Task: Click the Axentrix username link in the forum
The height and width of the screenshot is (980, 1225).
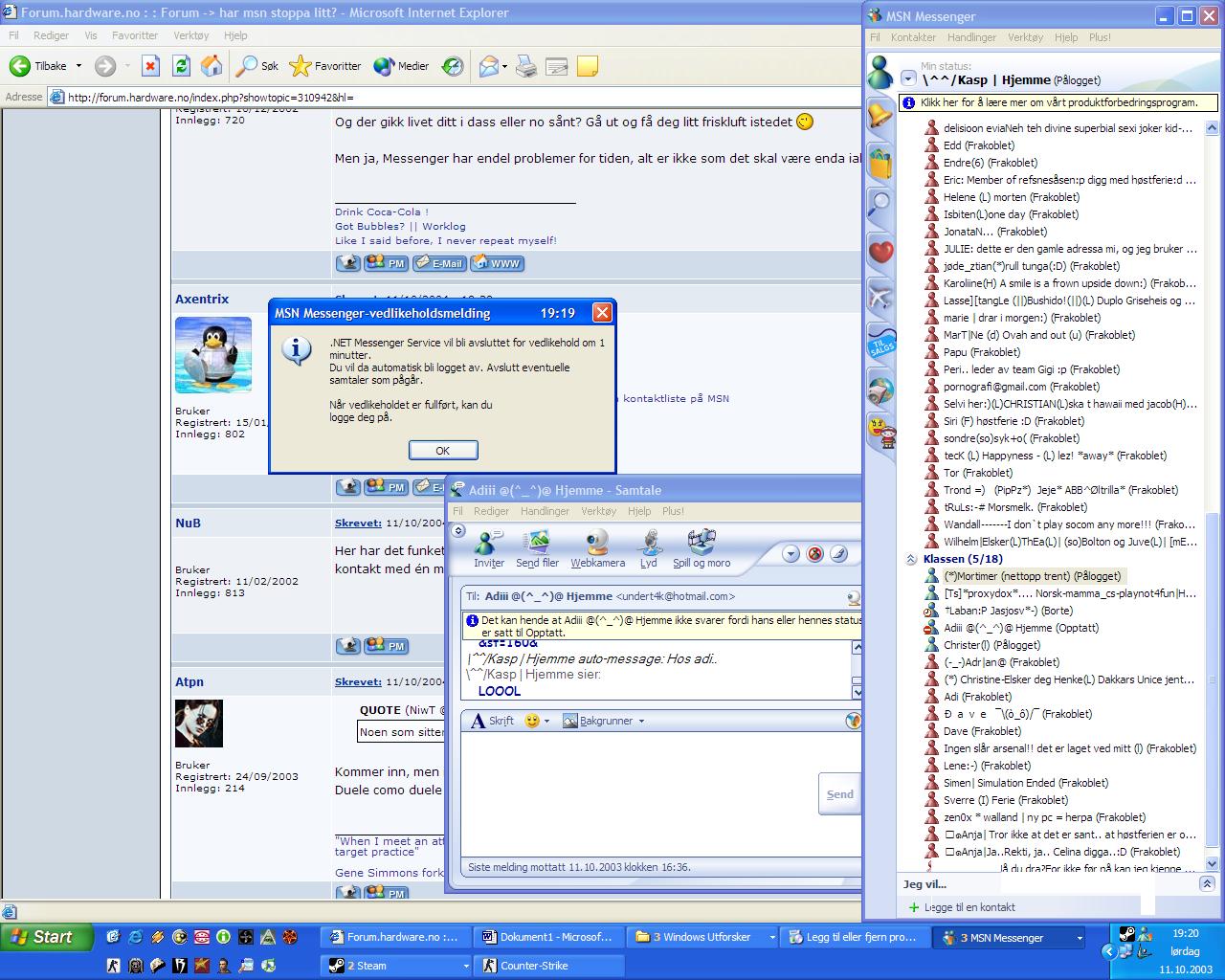Action: pyautogui.click(x=202, y=299)
